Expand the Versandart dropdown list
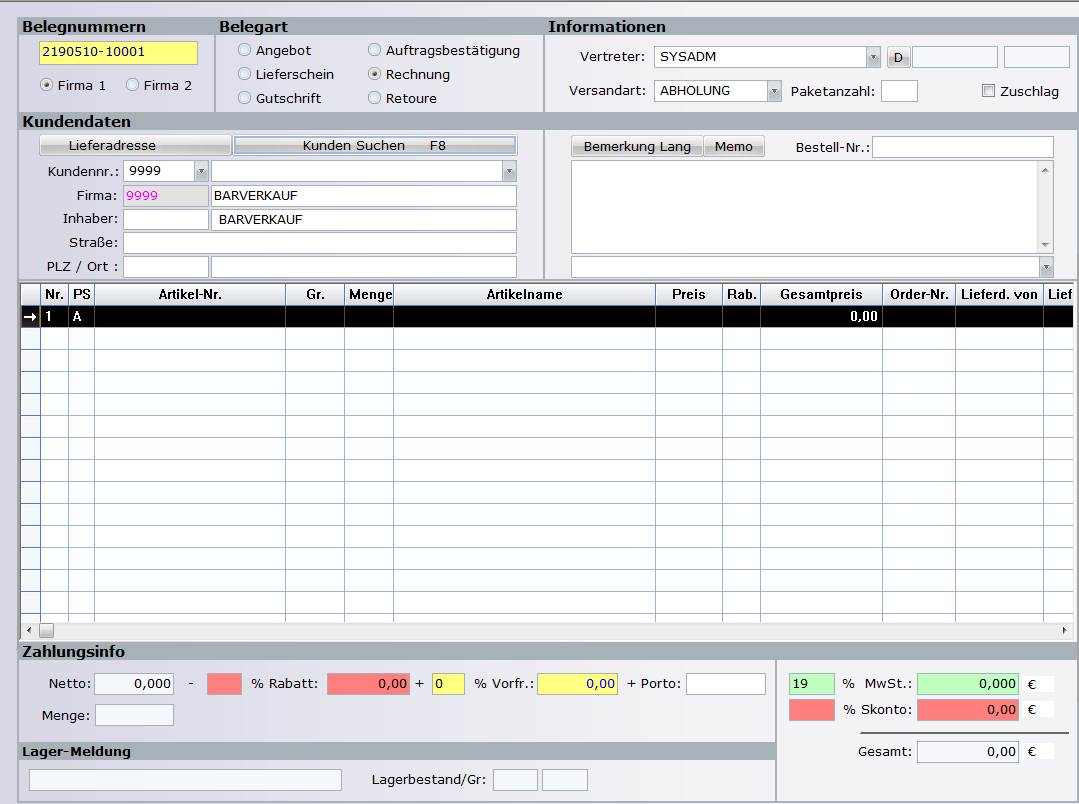 coord(774,91)
